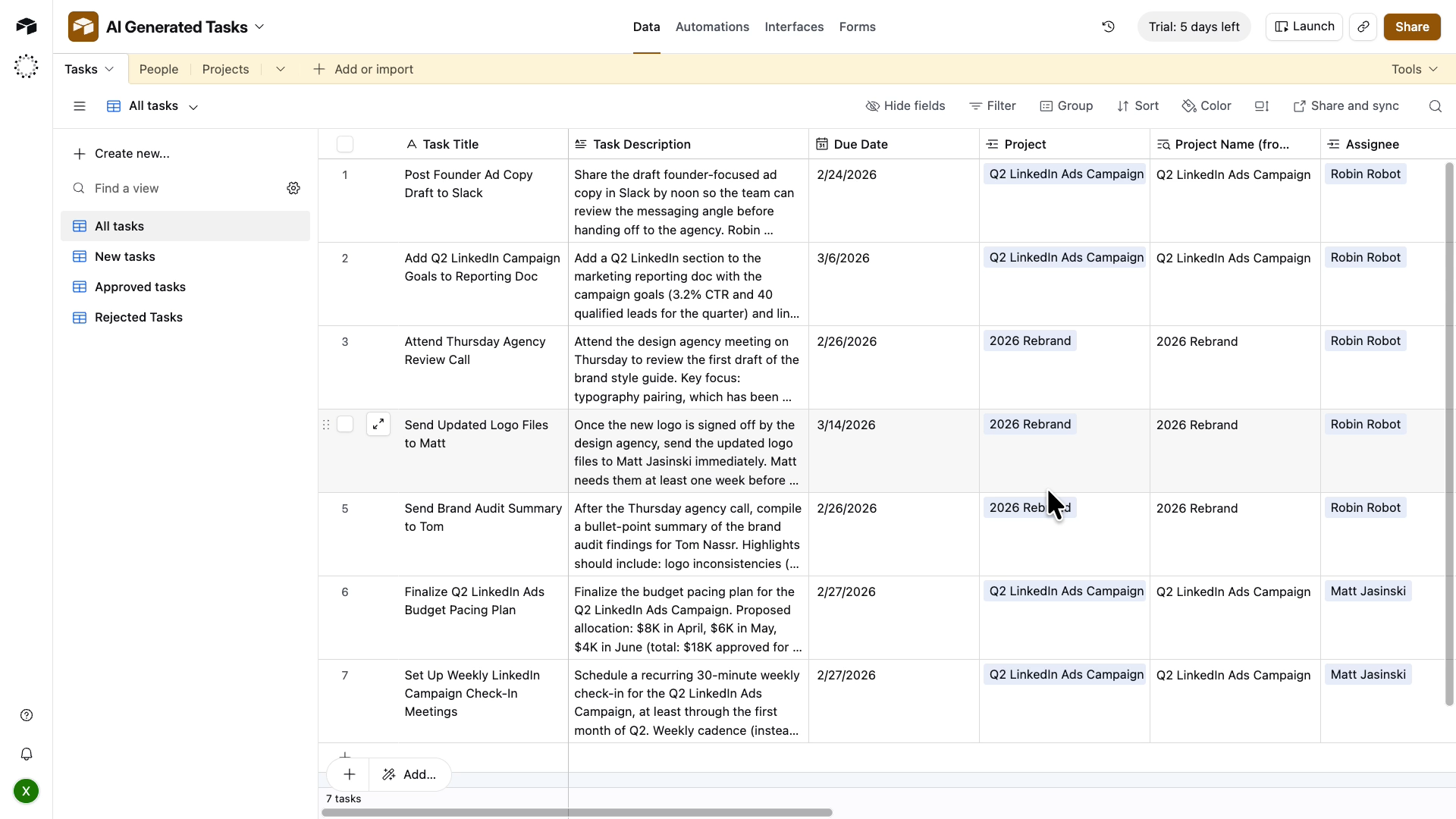The height and width of the screenshot is (819, 1456).
Task: Search records with the magnifying glass
Action: (x=1436, y=106)
